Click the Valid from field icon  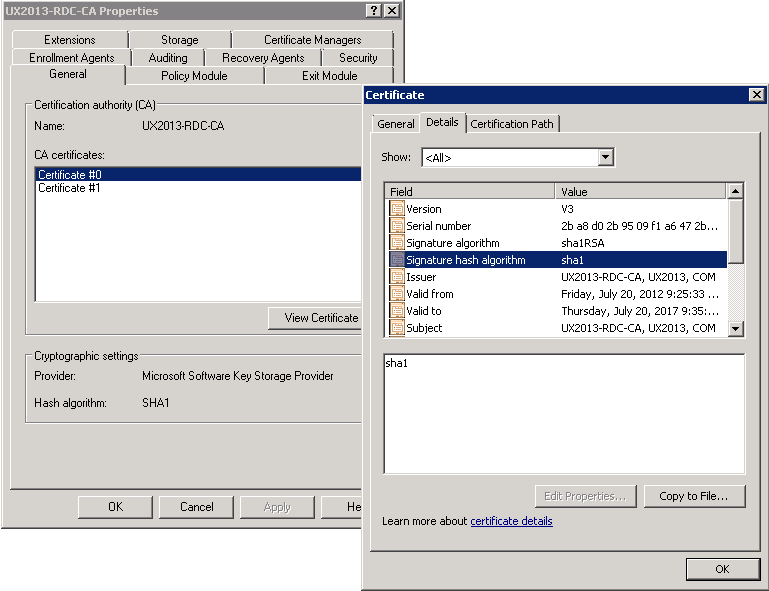397,294
